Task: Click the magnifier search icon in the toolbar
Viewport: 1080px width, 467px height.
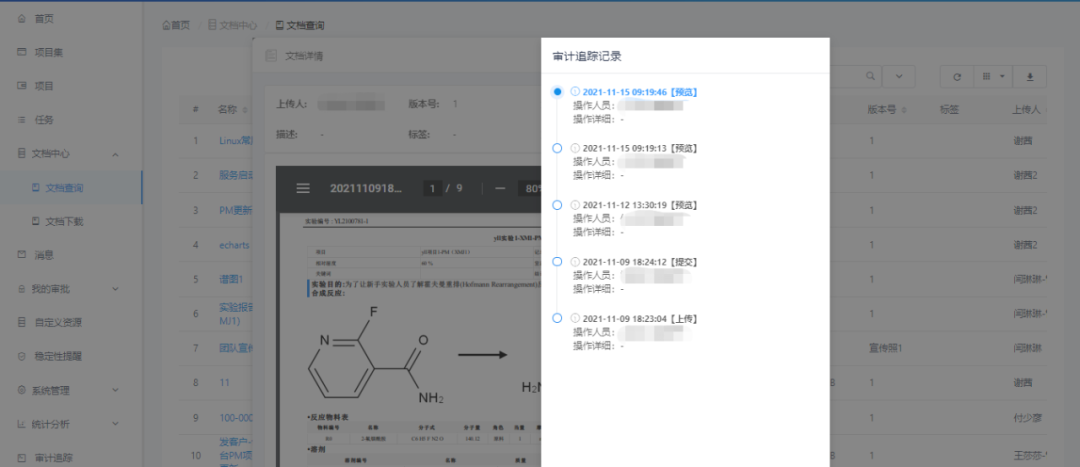Action: pos(870,76)
